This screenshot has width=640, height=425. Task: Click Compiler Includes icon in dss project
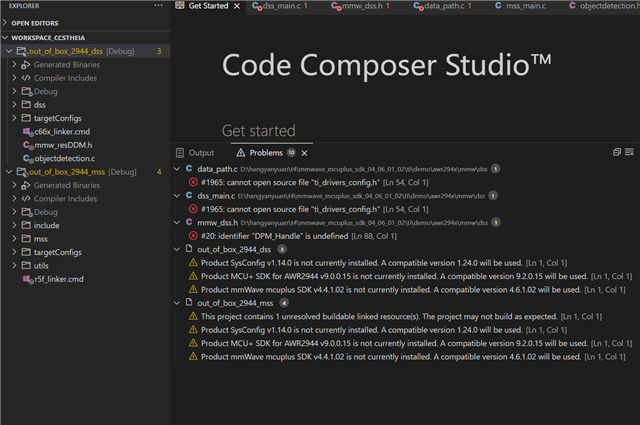[x=26, y=78]
